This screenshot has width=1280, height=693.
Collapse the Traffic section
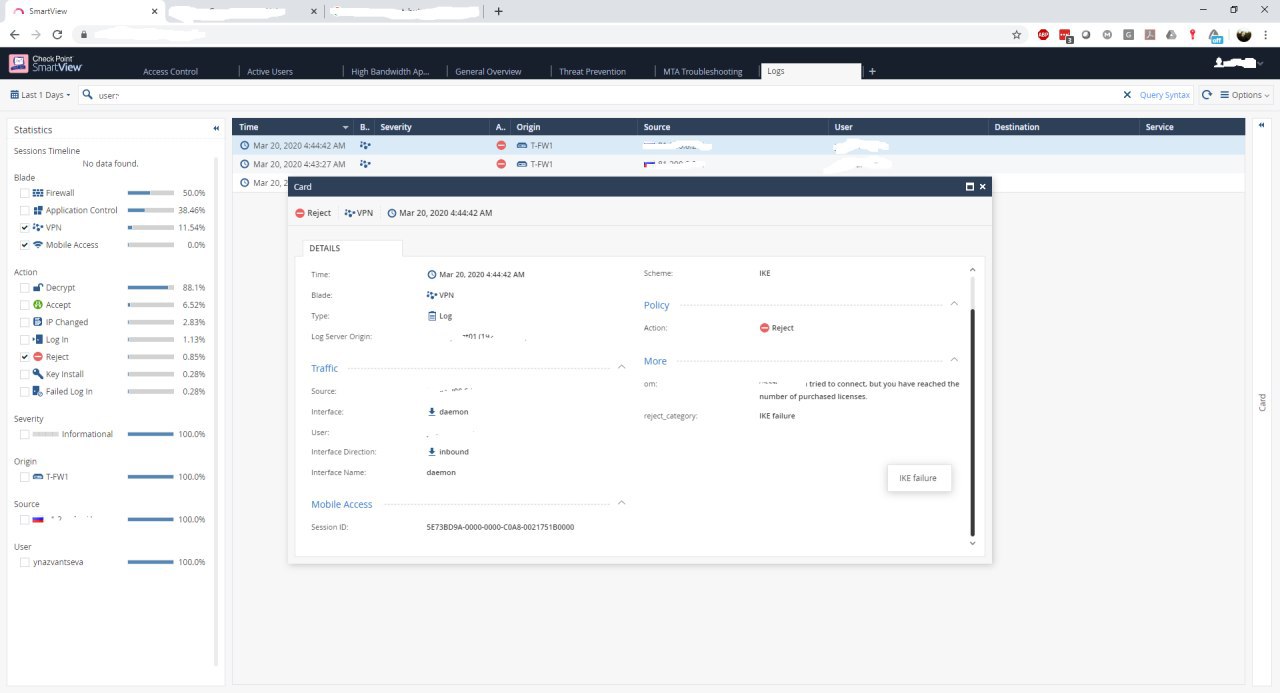tap(621, 368)
